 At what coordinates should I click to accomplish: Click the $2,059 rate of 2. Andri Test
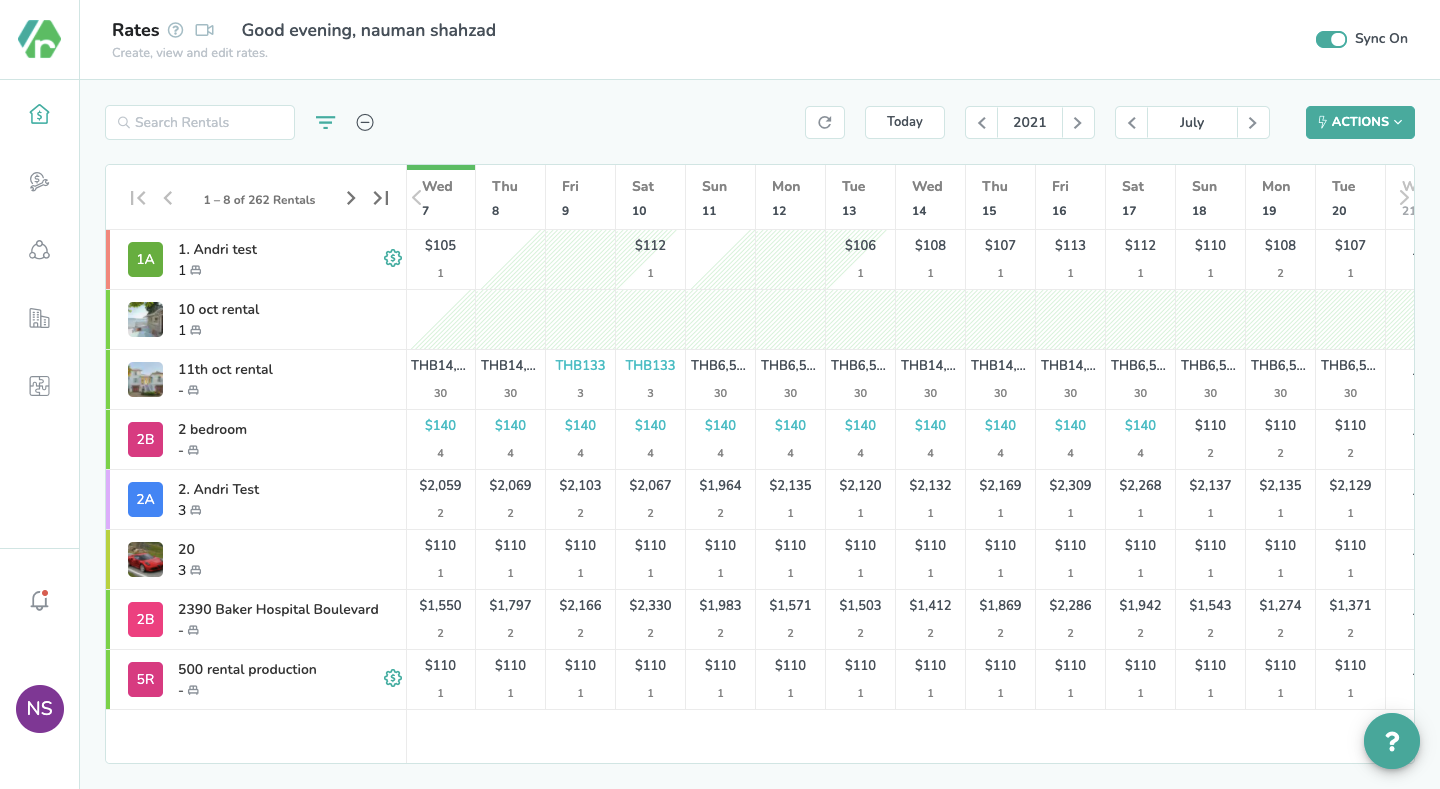(440, 485)
